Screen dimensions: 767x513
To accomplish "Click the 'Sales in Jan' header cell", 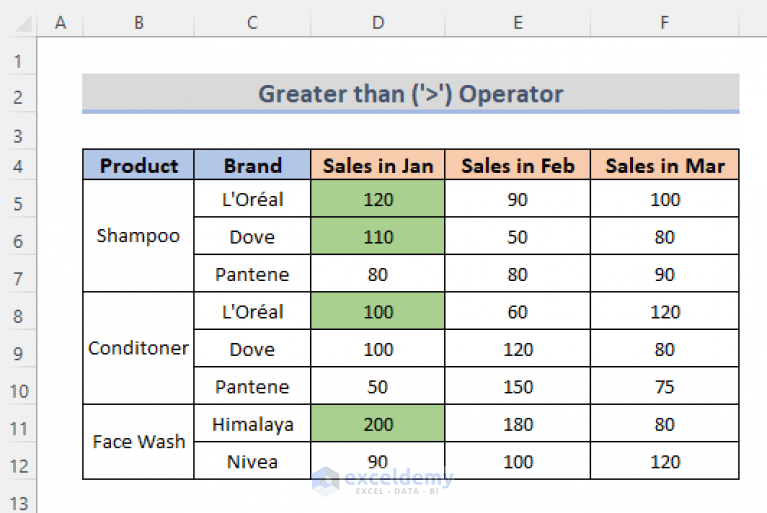I will point(378,165).
